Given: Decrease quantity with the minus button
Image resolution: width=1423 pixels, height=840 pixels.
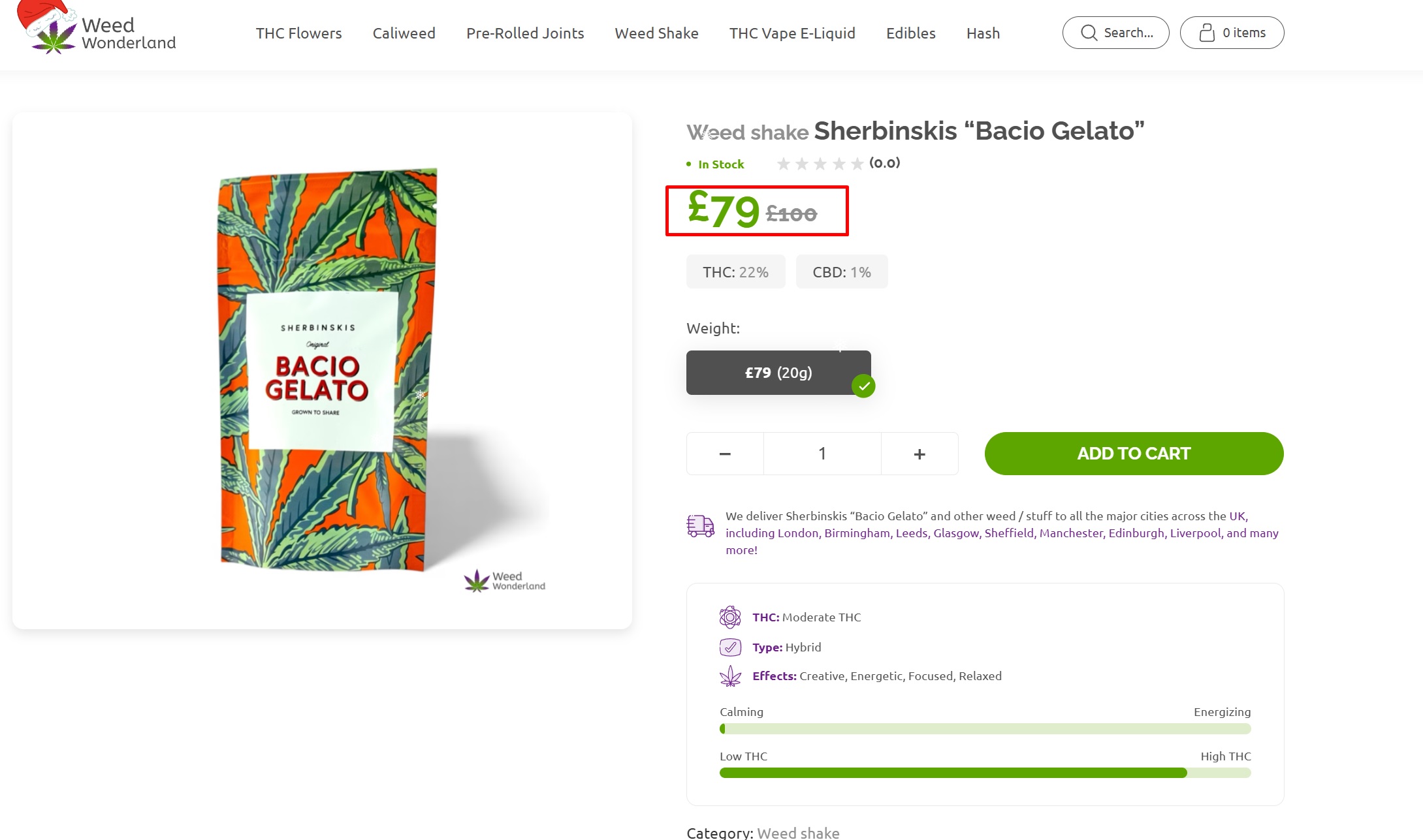Looking at the screenshot, I should (725, 454).
